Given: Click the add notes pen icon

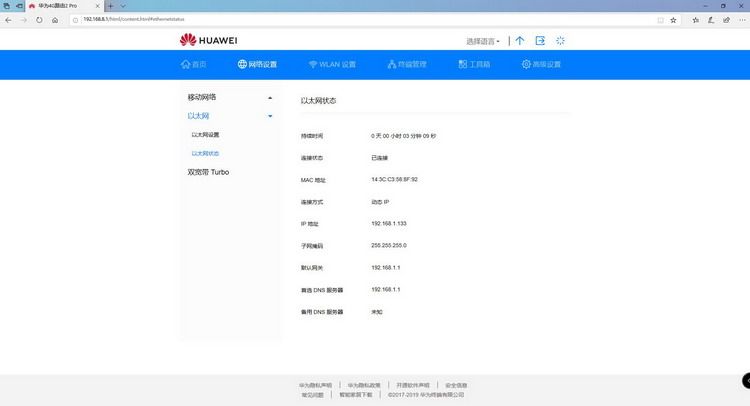Looking at the screenshot, I should coord(711,20).
